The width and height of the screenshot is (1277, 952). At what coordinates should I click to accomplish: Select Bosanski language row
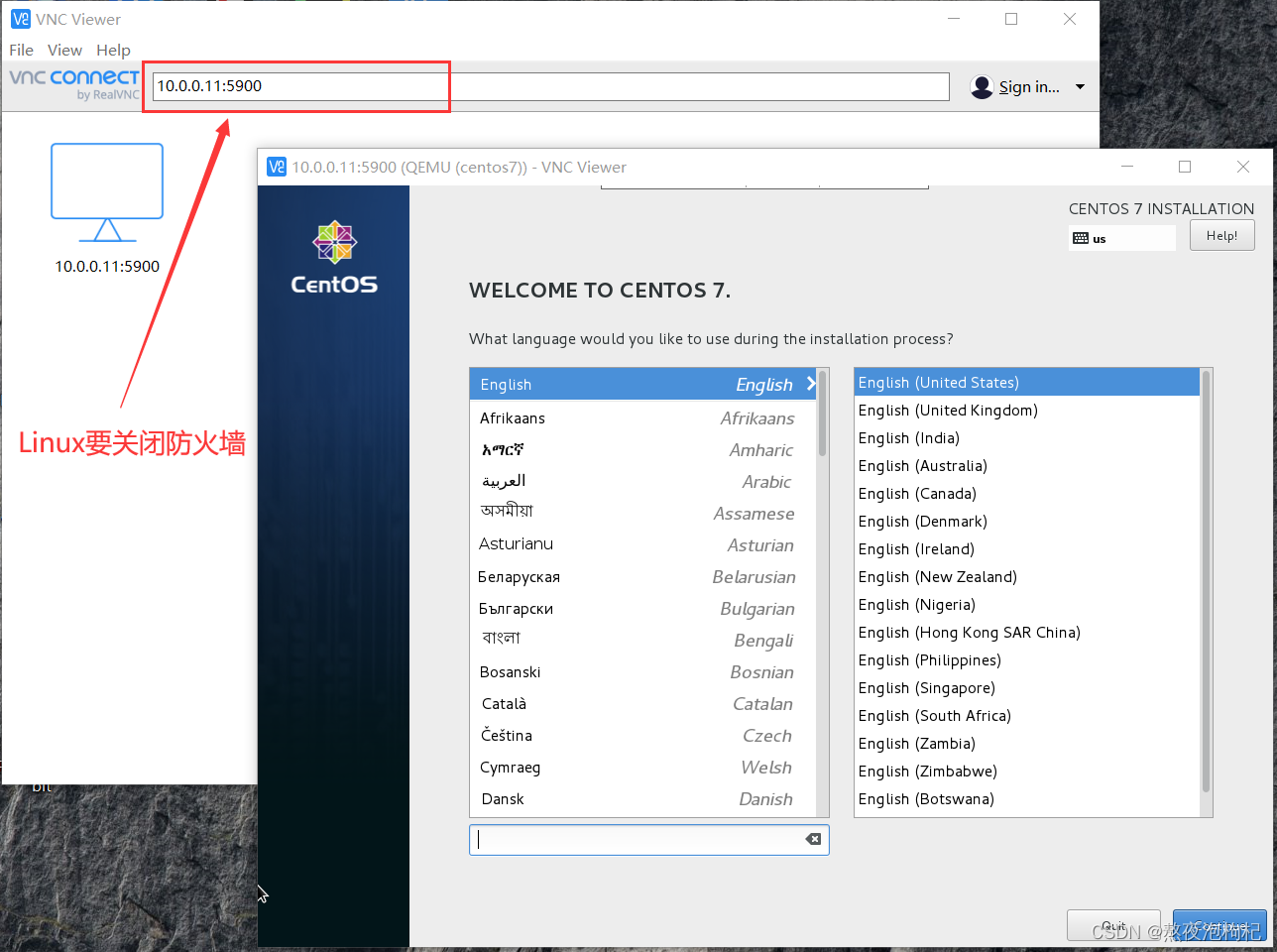(642, 672)
